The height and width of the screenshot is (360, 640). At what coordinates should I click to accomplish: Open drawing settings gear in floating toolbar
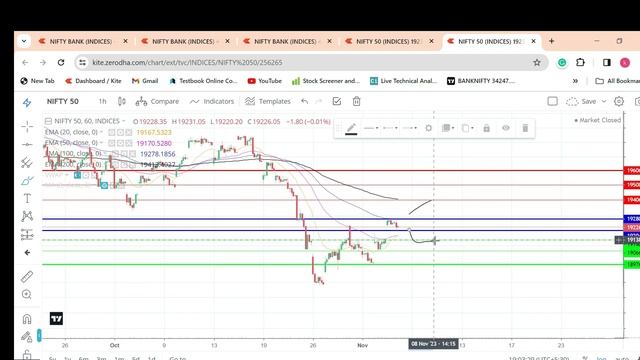pos(428,128)
